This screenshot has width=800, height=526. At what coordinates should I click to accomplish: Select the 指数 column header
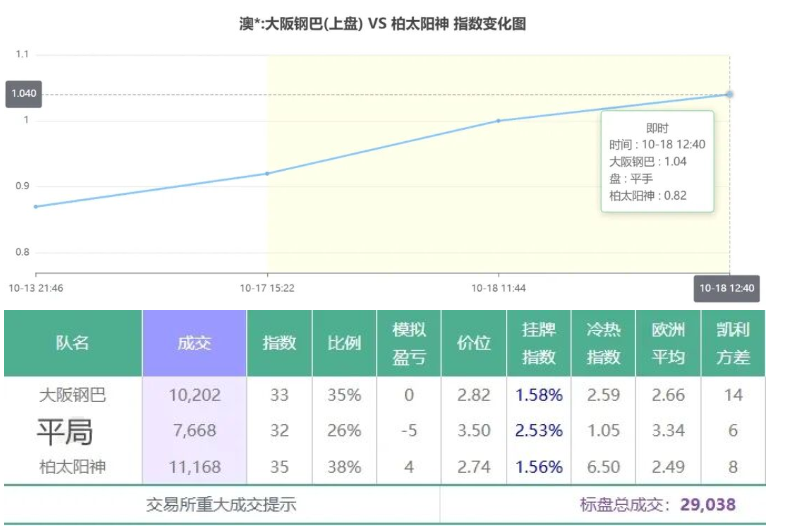click(279, 343)
